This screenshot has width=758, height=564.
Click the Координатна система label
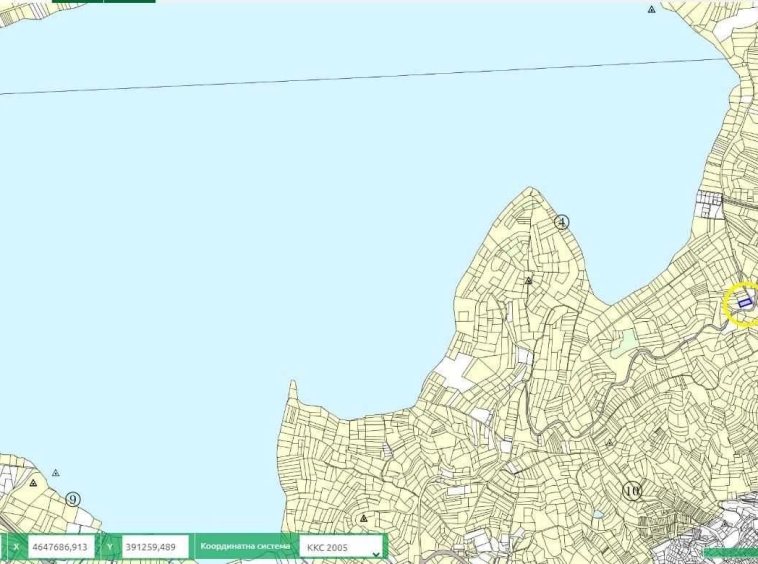point(246,547)
